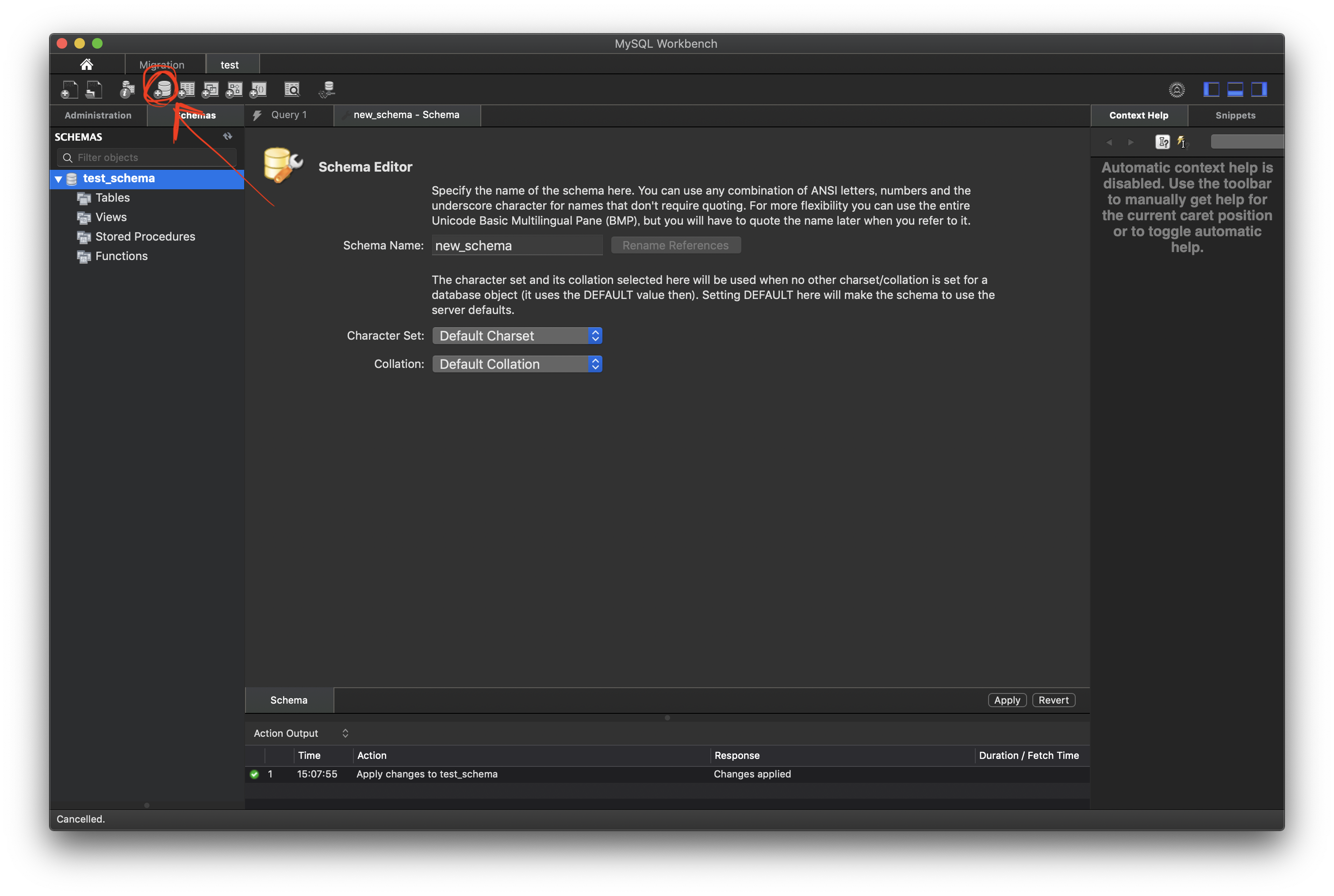Viewport: 1334px width, 896px height.
Task: Click the create new view toolbar icon
Action: click(211, 89)
